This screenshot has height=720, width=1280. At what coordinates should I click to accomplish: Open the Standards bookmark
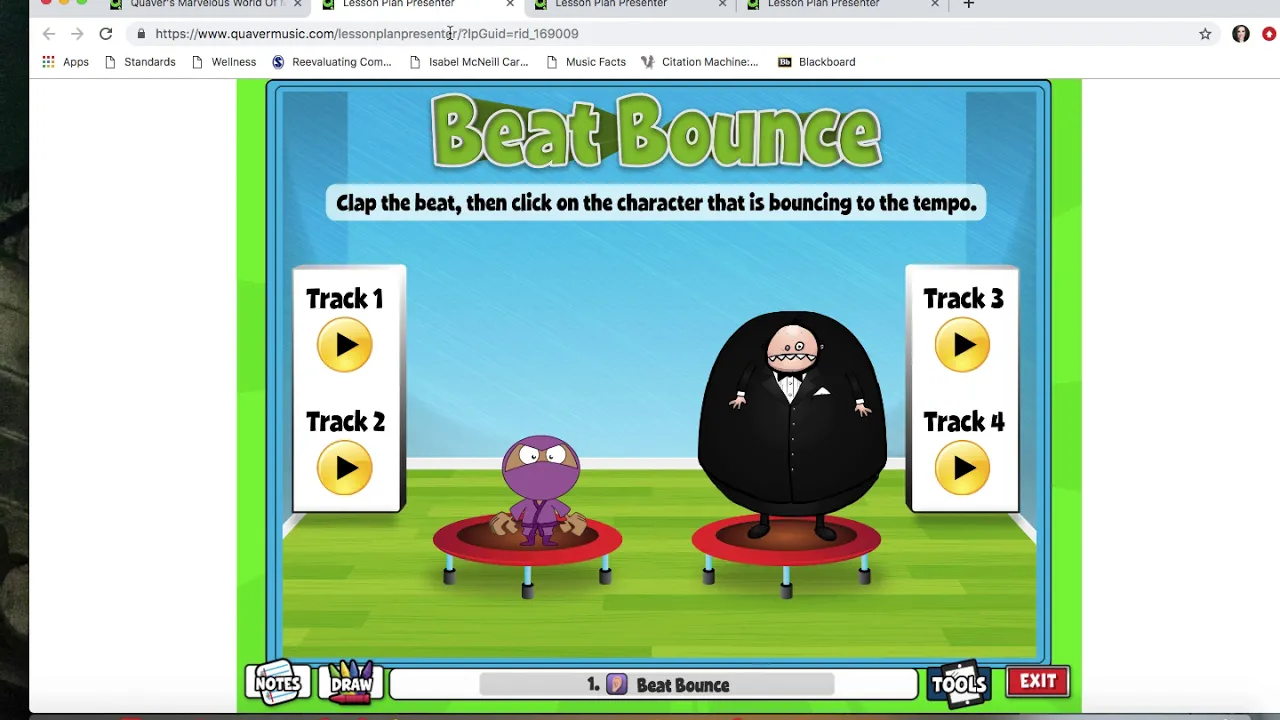[x=140, y=62]
